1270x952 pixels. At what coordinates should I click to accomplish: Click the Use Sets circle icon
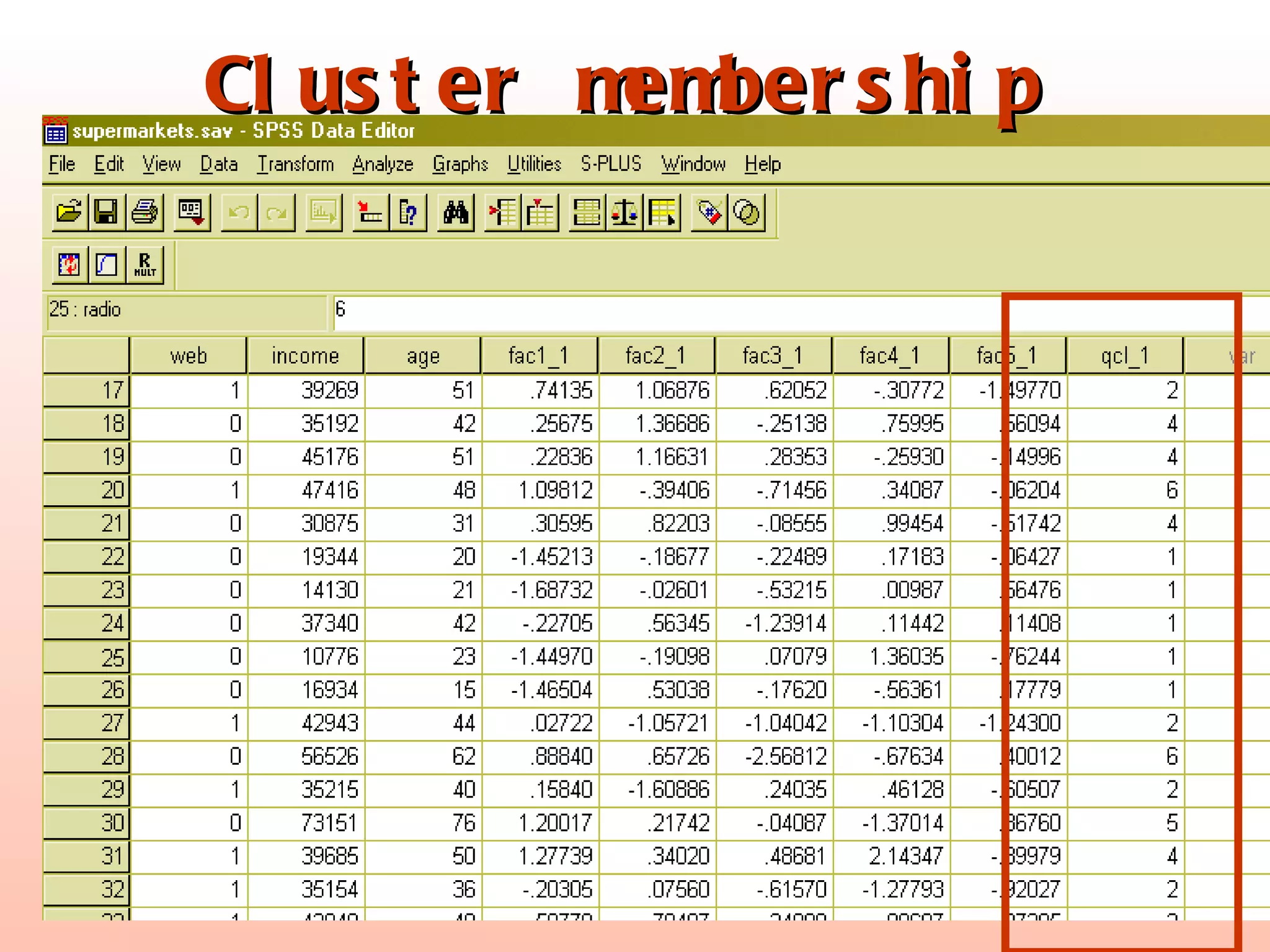pos(747,213)
